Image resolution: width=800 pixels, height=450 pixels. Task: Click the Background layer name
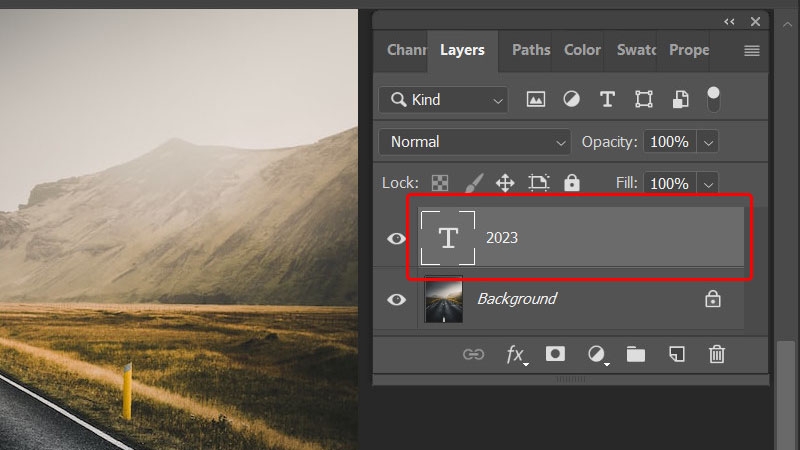(x=516, y=298)
